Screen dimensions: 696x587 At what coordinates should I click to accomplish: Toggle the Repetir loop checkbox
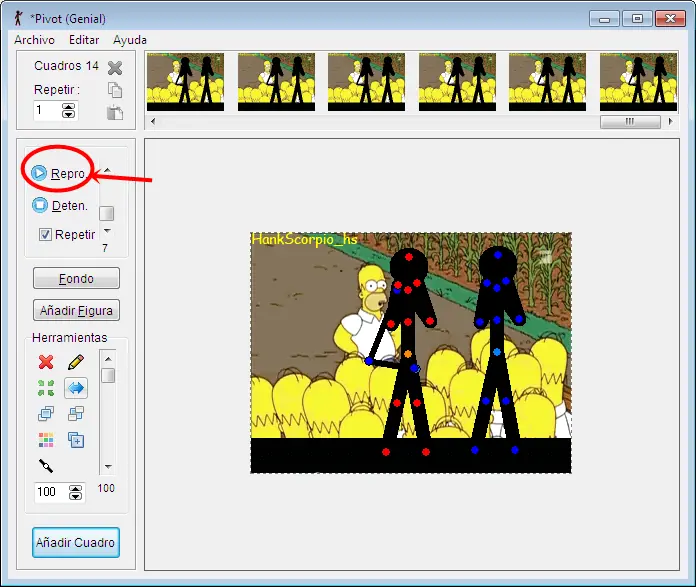45,234
